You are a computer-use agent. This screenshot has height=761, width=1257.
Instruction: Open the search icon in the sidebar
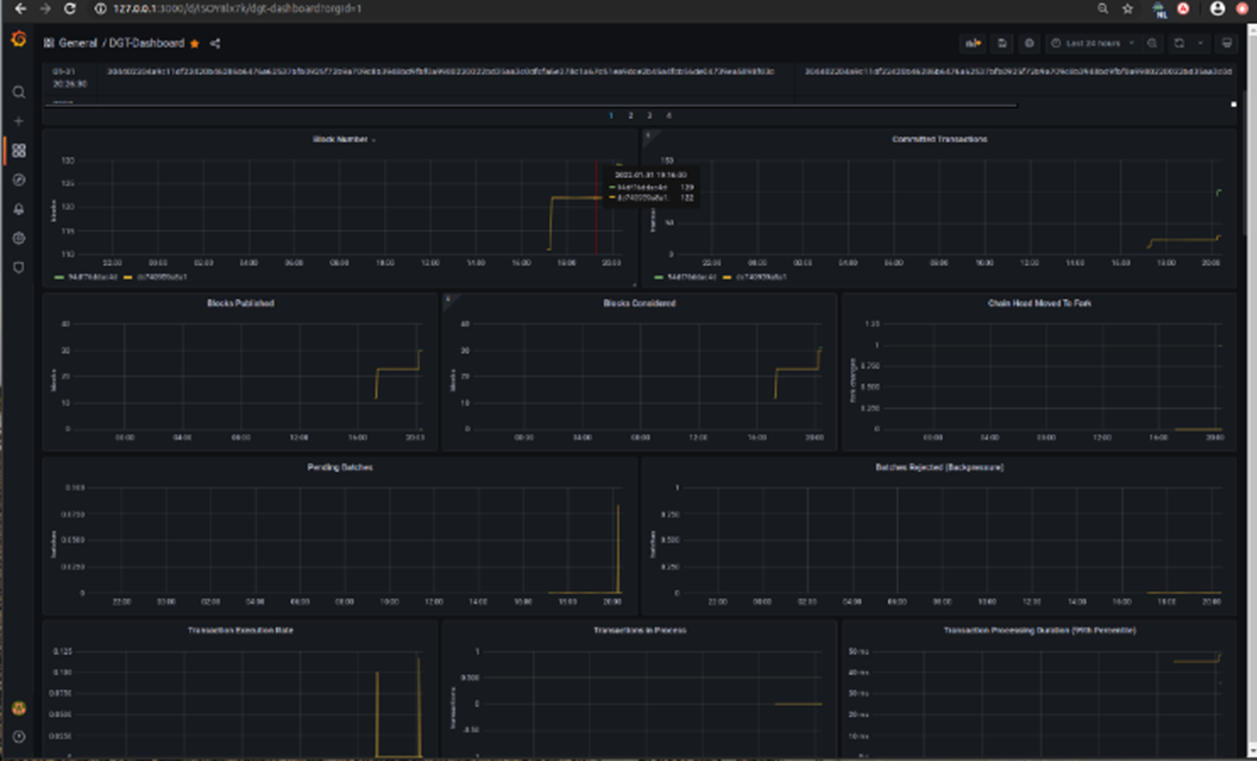[18, 92]
